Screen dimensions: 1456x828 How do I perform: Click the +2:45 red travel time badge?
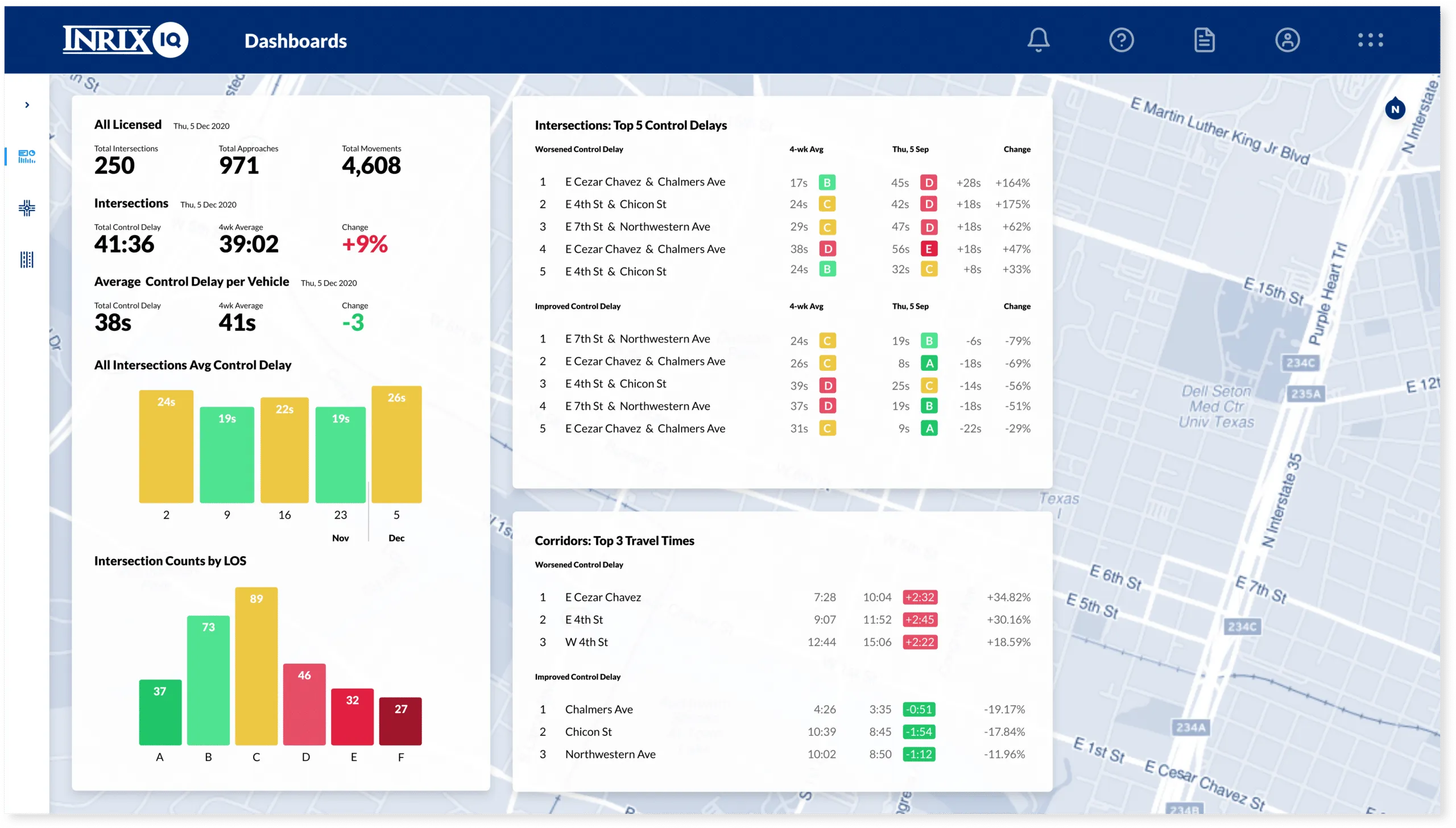919,619
